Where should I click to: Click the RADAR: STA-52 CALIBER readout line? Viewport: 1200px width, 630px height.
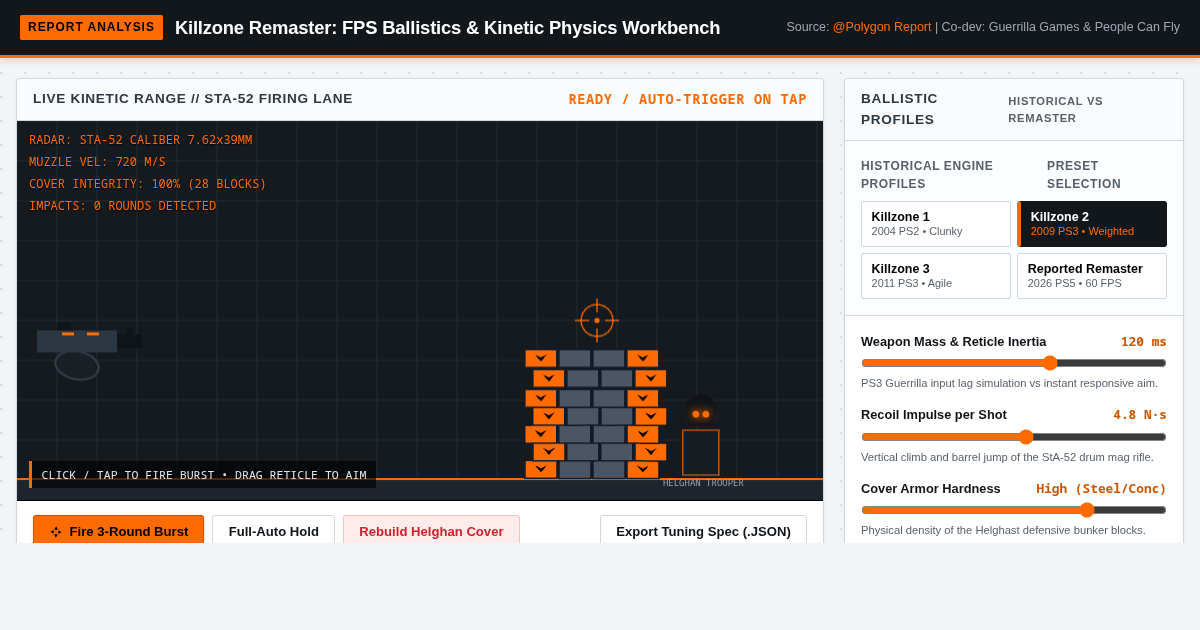[141, 140]
